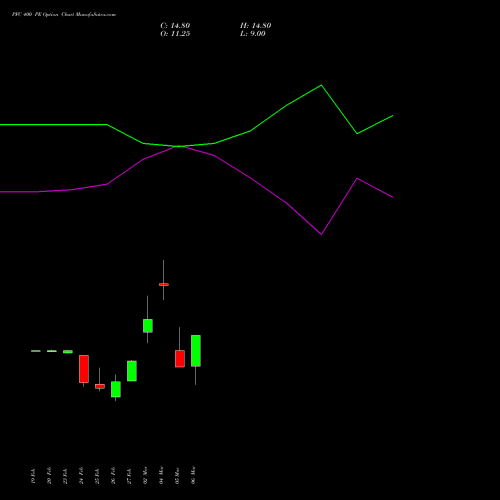Click the chart title text at top-left
Image resolution: width=500 pixels, height=500 pixels.
point(64,15)
